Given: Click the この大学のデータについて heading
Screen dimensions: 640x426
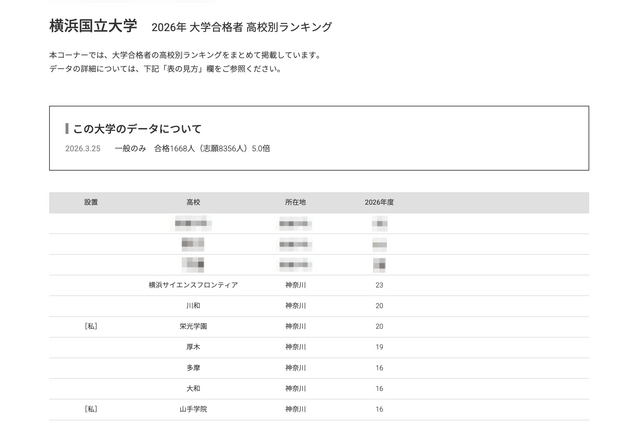Looking at the screenshot, I should (137, 129).
